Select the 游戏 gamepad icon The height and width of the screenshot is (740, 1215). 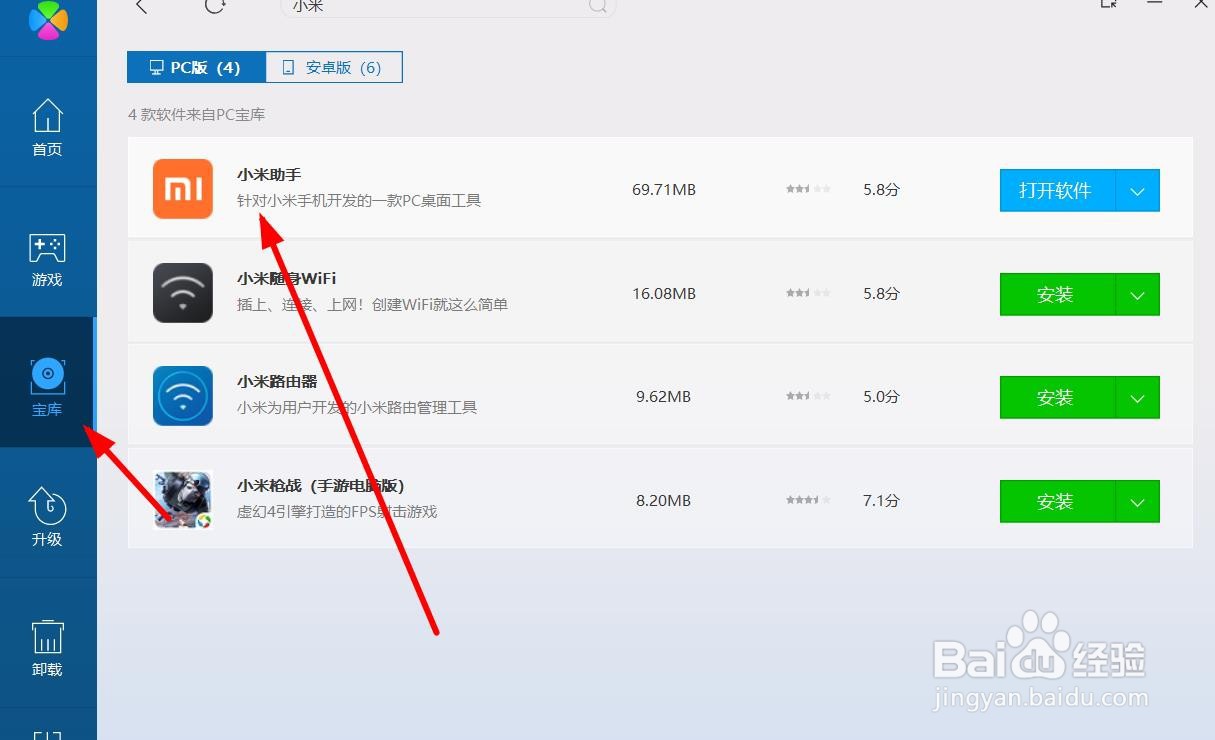click(46, 250)
